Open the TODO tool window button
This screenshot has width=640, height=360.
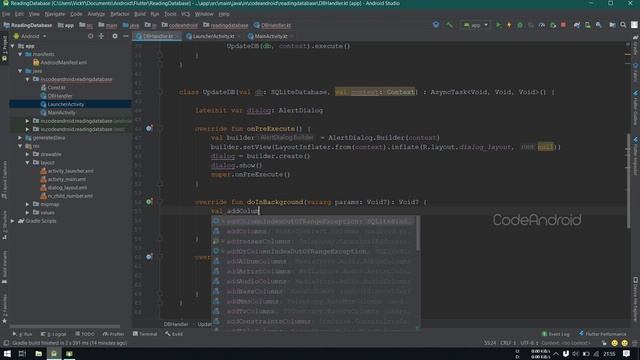tap(84, 334)
